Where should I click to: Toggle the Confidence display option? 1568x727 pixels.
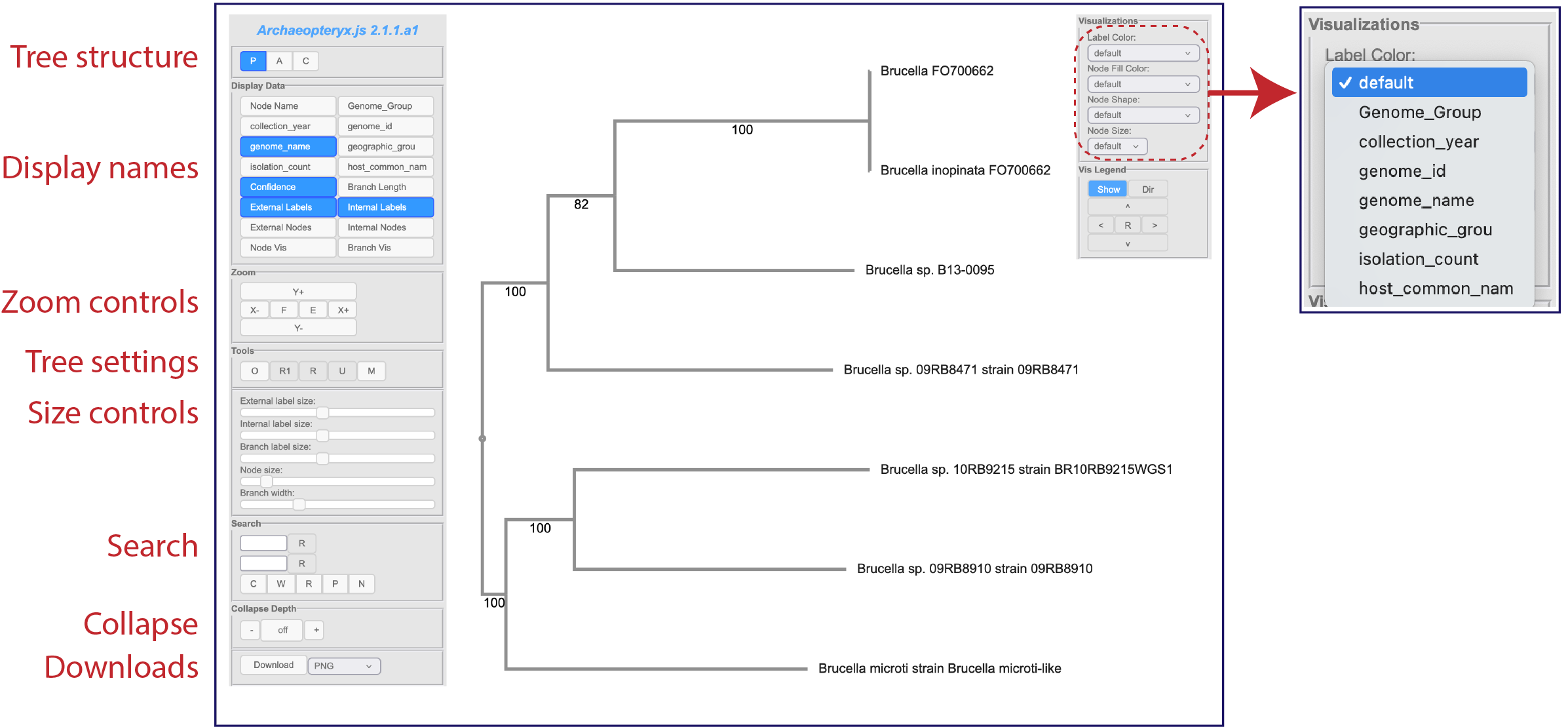288,187
